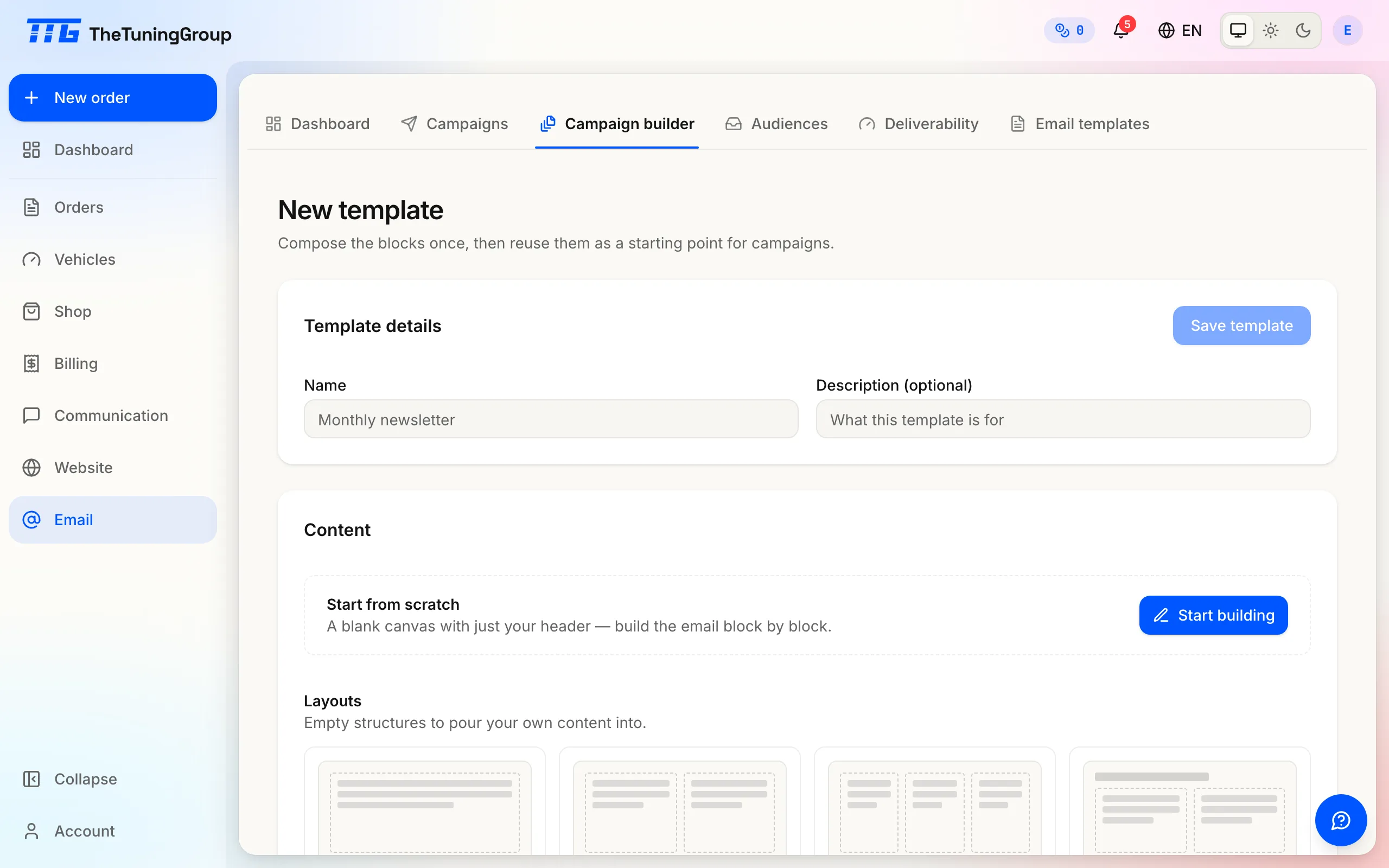Enable dark mode moon icon
The image size is (1389, 868).
(x=1303, y=30)
